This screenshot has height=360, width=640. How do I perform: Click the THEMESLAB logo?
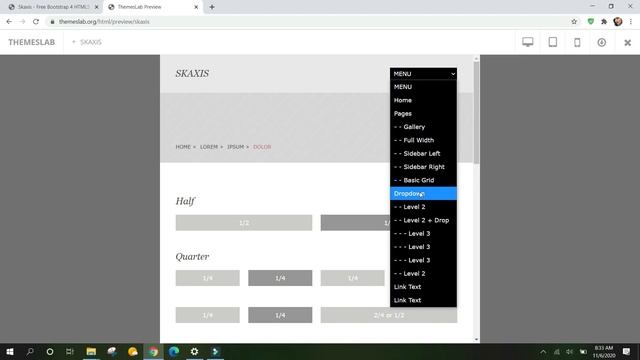(31, 42)
